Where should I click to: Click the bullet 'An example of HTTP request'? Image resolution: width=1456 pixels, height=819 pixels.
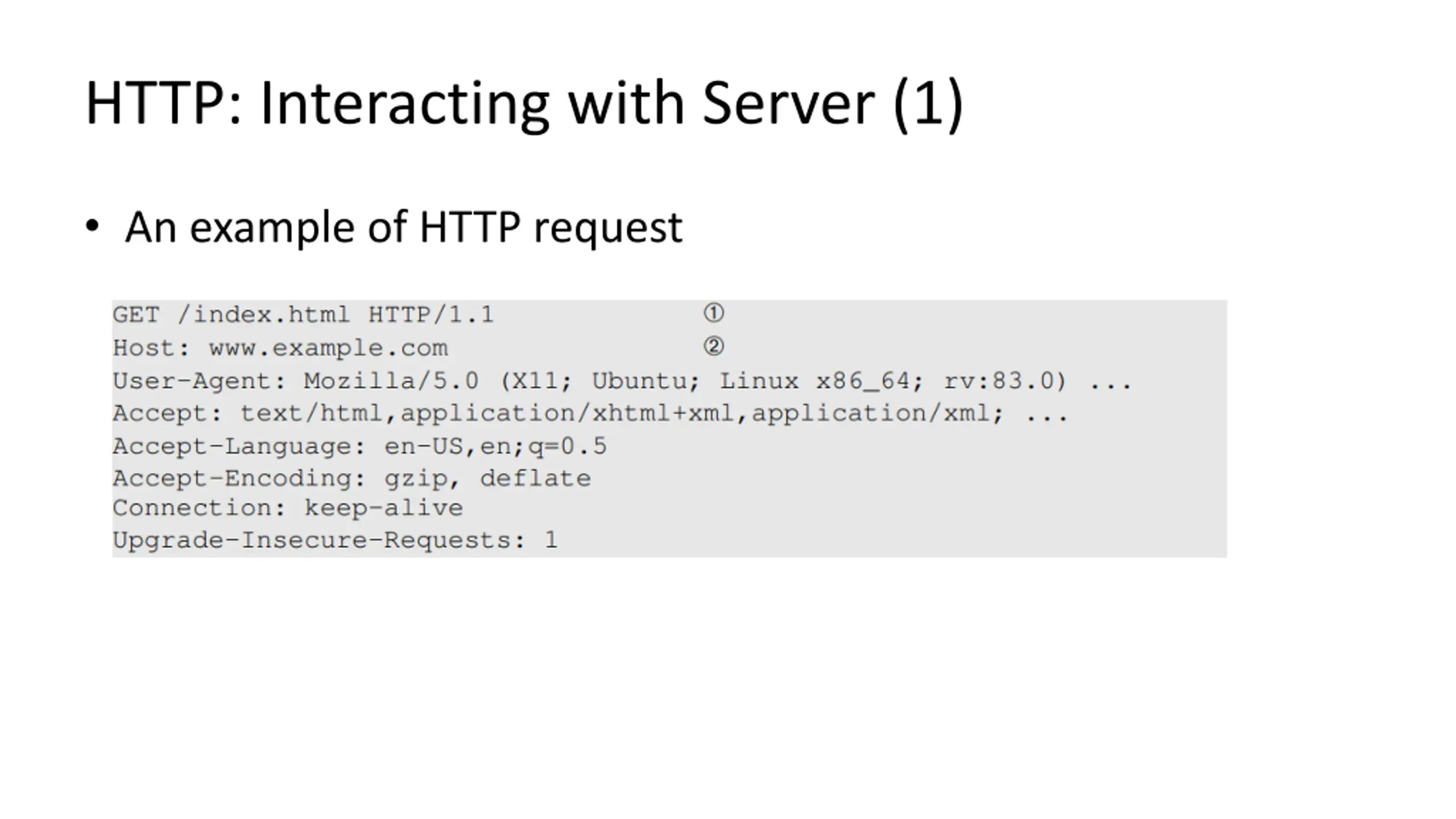(403, 227)
